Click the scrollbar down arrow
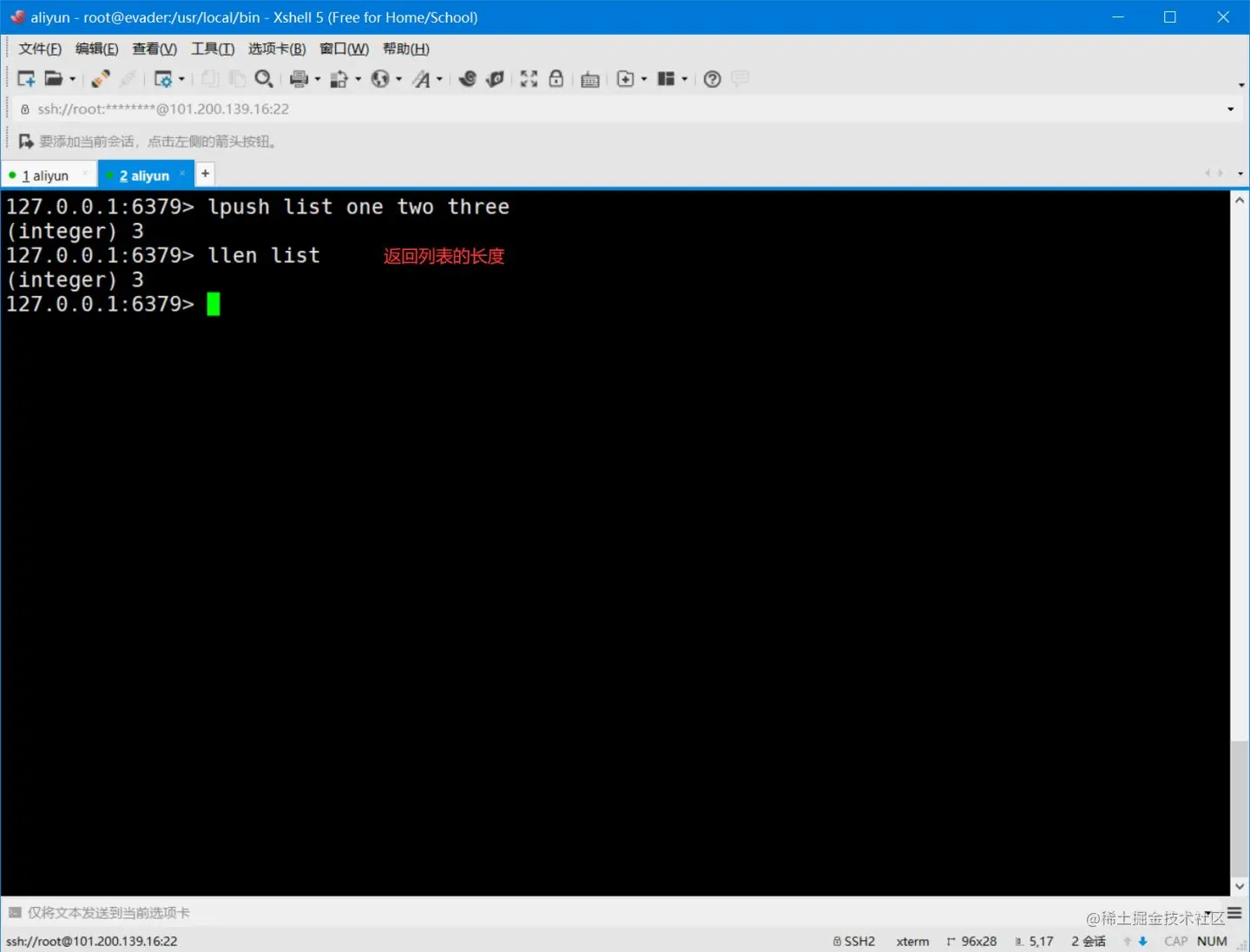Viewport: 1250px width, 952px height. click(x=1240, y=887)
